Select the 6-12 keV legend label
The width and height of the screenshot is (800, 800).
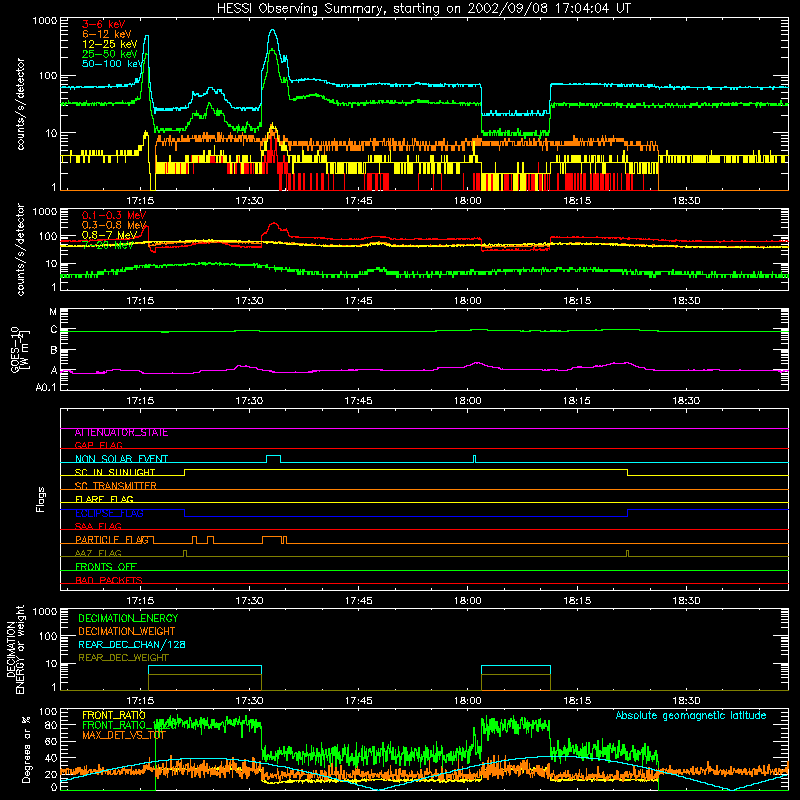click(107, 34)
